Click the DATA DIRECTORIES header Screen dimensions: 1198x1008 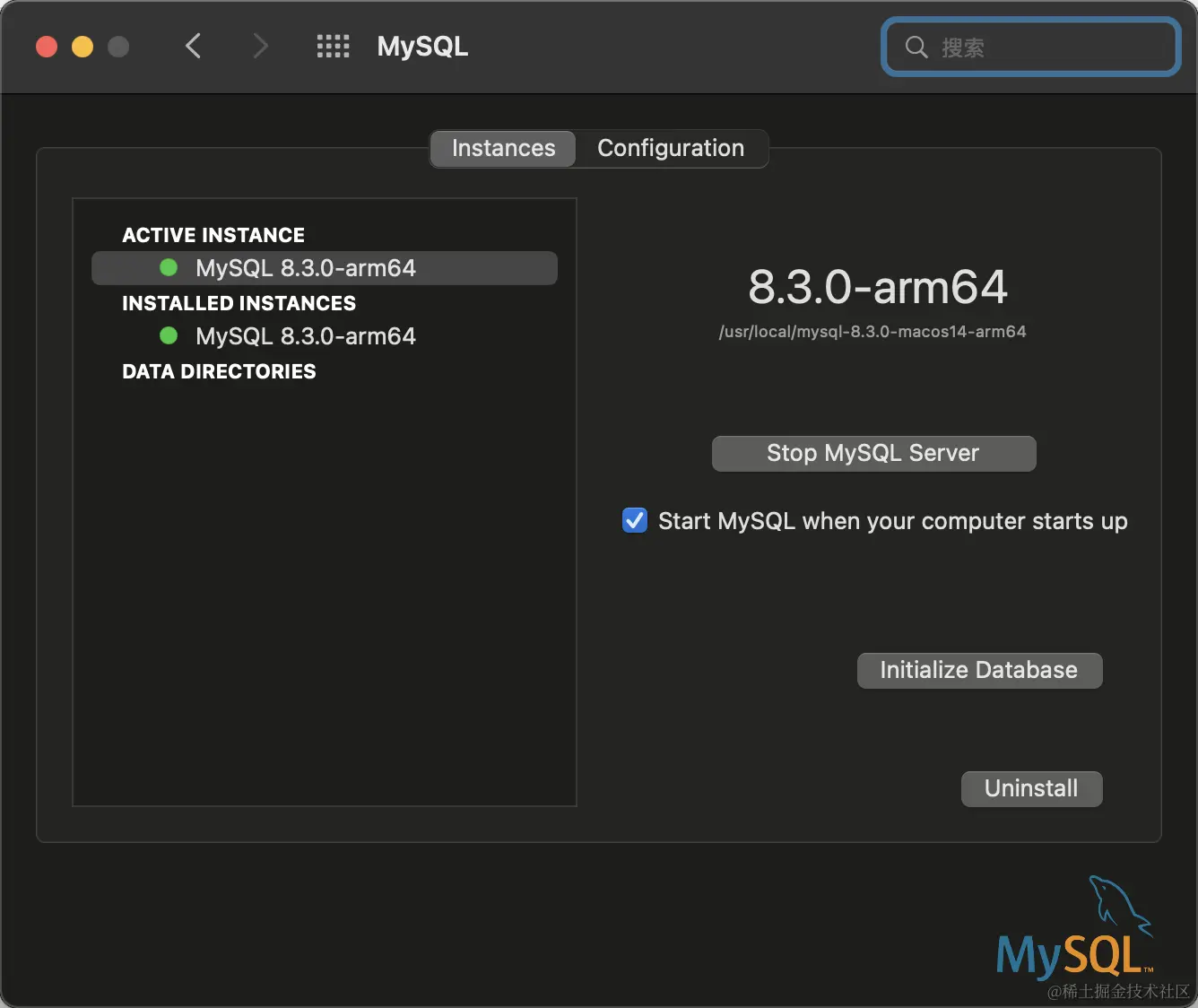click(x=219, y=371)
